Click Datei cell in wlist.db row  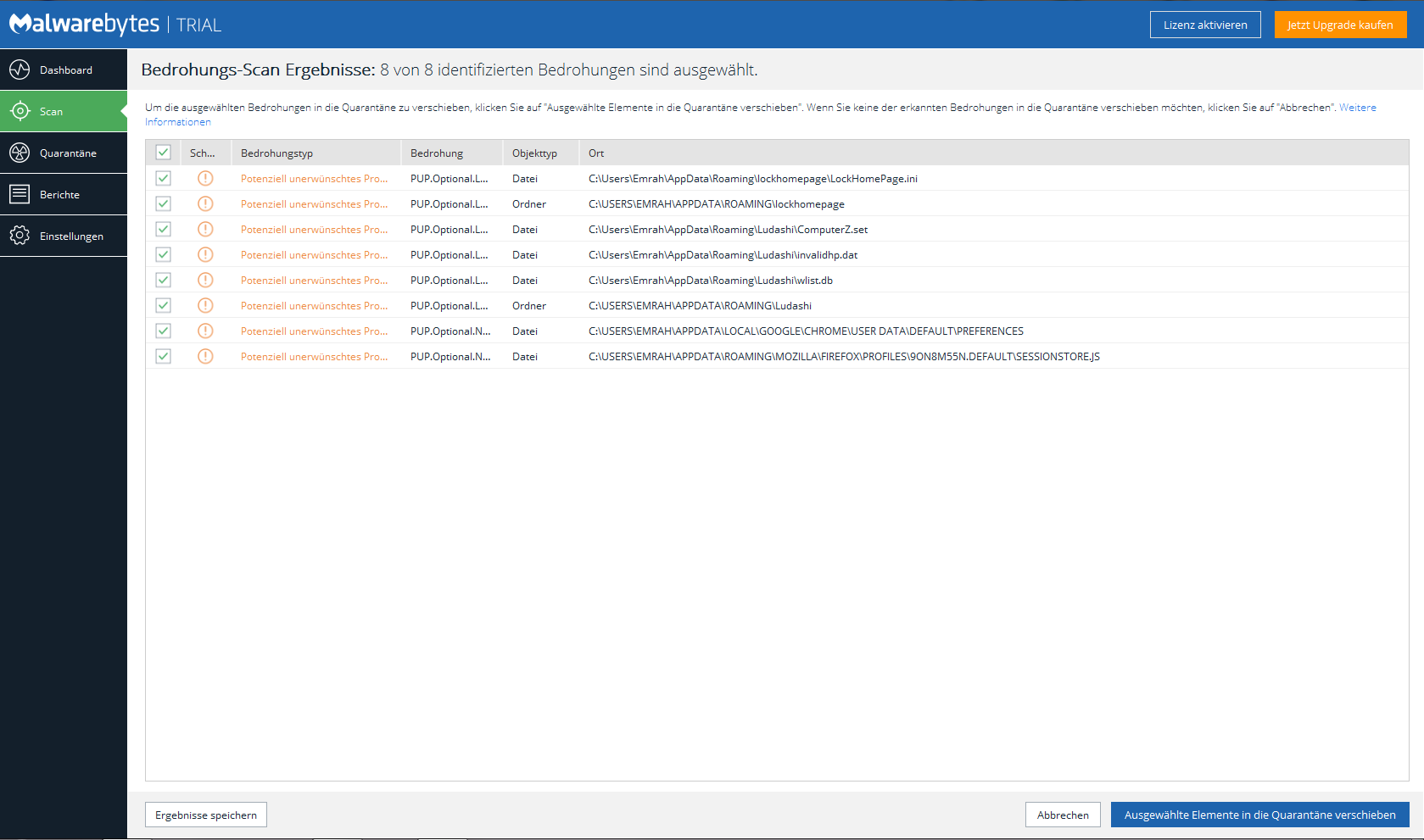coord(525,280)
